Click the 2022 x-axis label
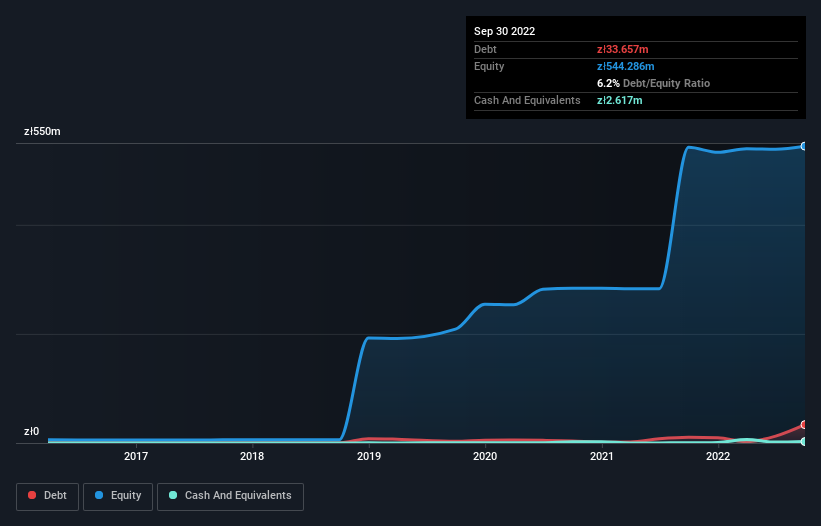The width and height of the screenshot is (821, 526). tap(718, 456)
